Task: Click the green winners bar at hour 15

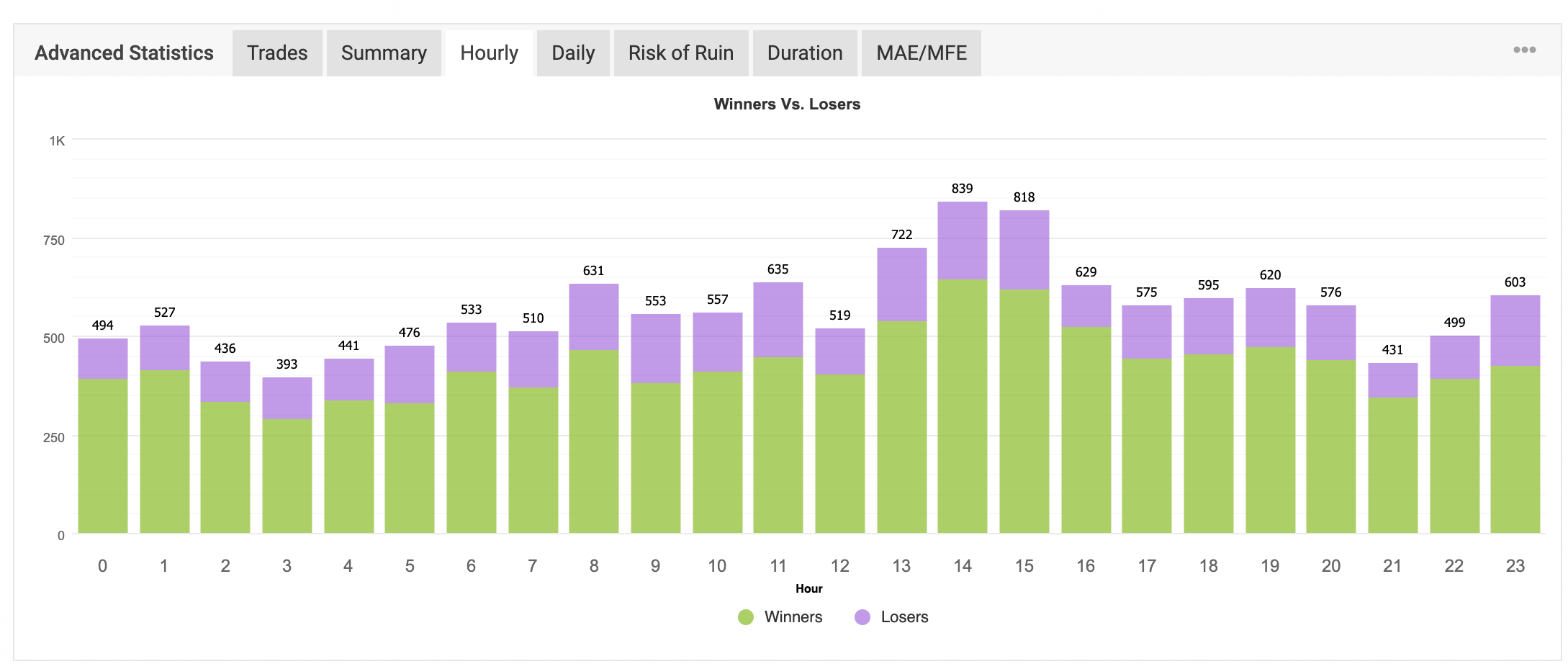Action: click(1024, 410)
